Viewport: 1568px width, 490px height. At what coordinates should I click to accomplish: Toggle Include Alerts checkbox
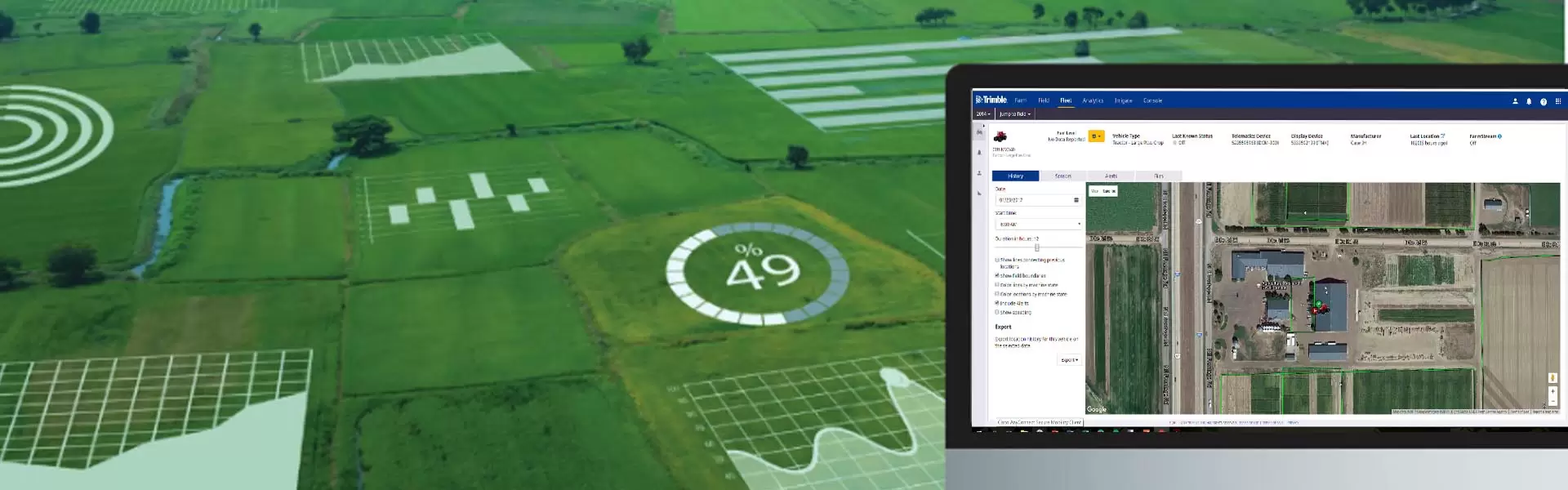pos(997,303)
